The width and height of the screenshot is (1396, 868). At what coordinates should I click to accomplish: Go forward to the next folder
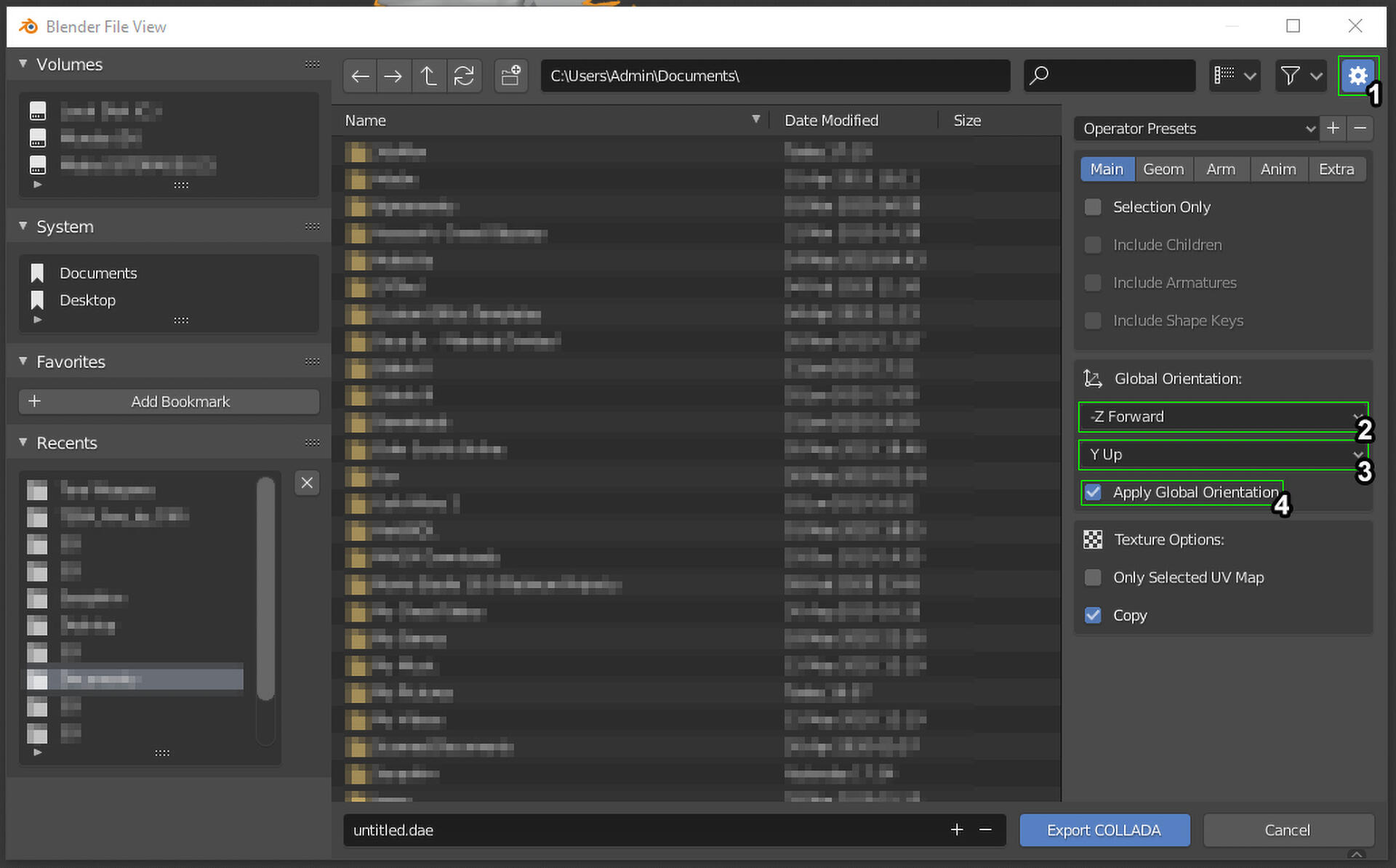393,76
